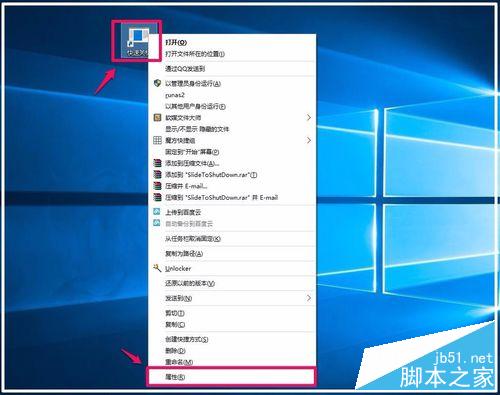Image resolution: width=500 pixels, height=395 pixels.
Task: Expand the 发送到(N) submenu arrow
Action: (309, 298)
